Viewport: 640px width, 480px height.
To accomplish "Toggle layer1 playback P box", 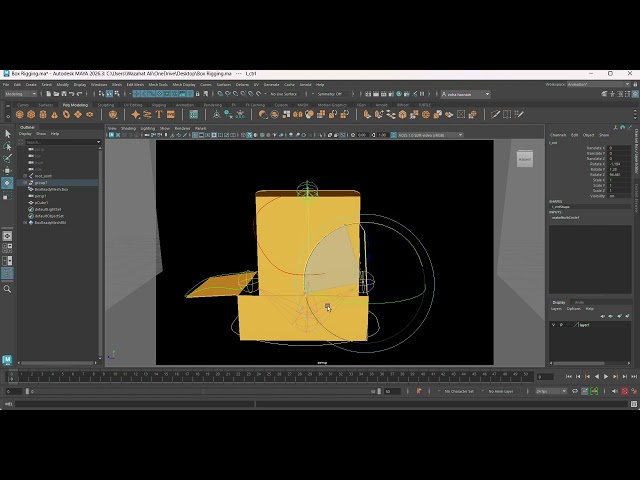I will [x=561, y=325].
